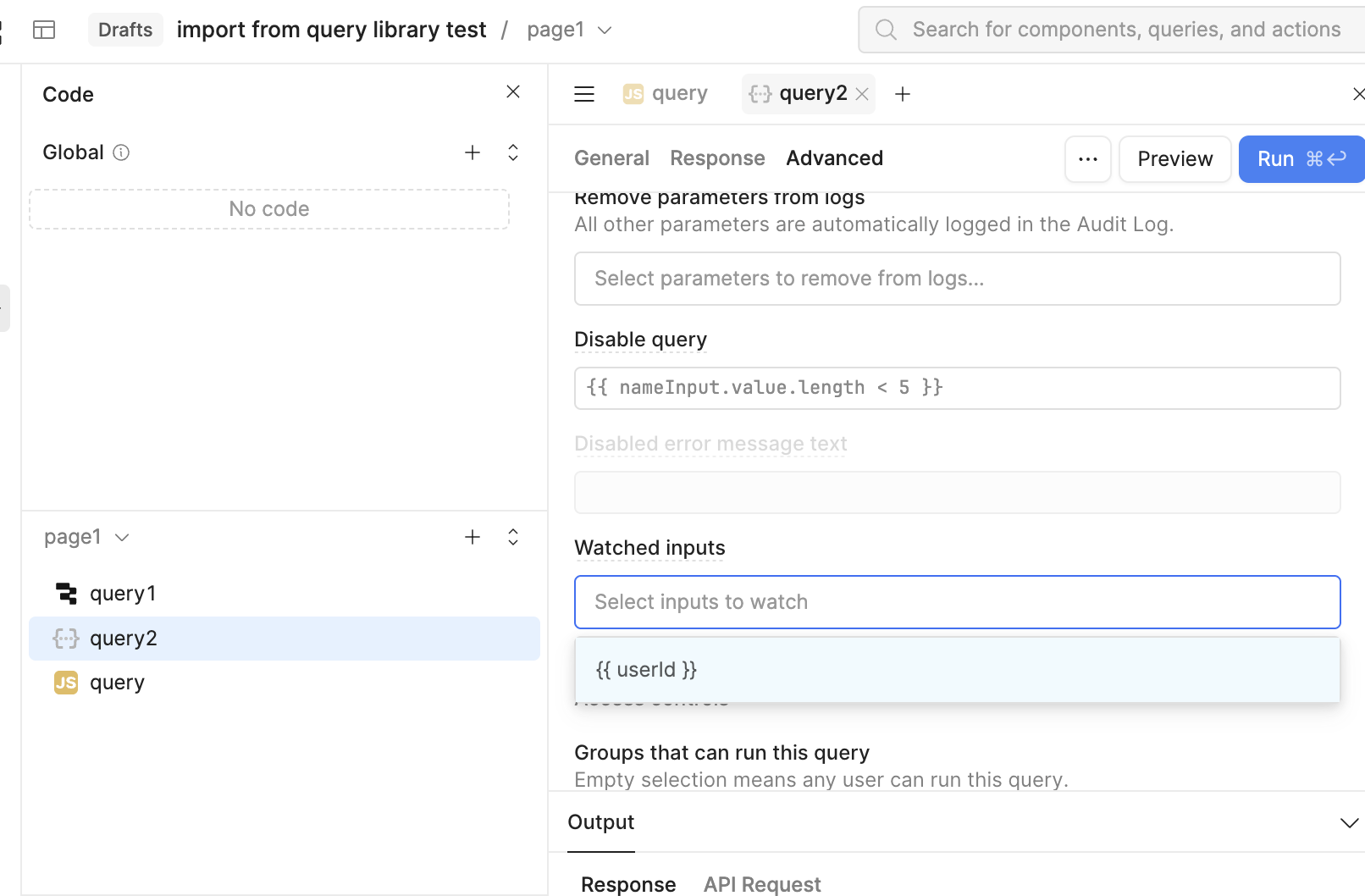Click the Drafts breadcrumb badge
This screenshot has height=896, width=1365.
pyautogui.click(x=125, y=30)
